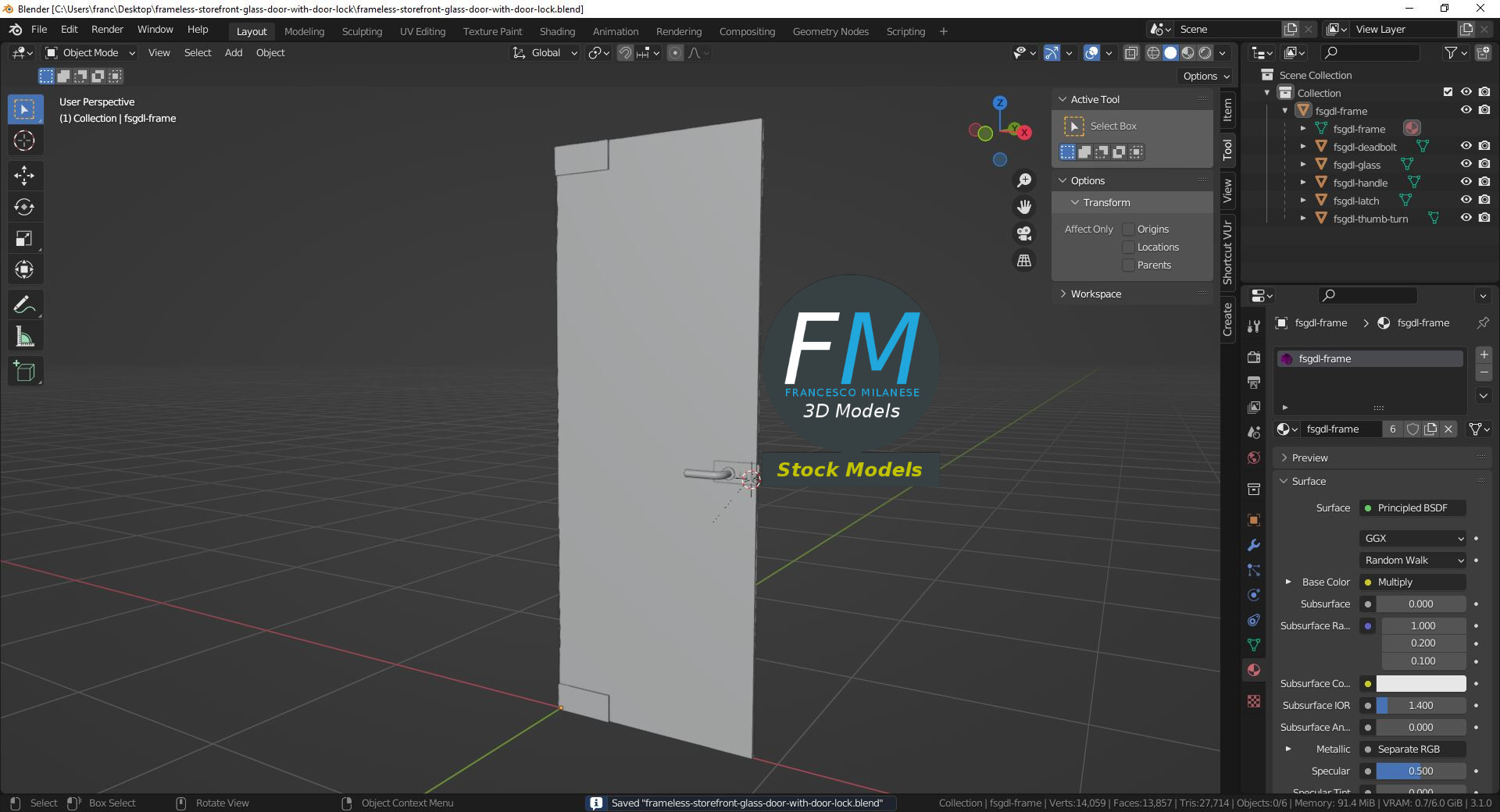Open the GGX distribution dropdown
The height and width of the screenshot is (812, 1500).
tap(1413, 538)
